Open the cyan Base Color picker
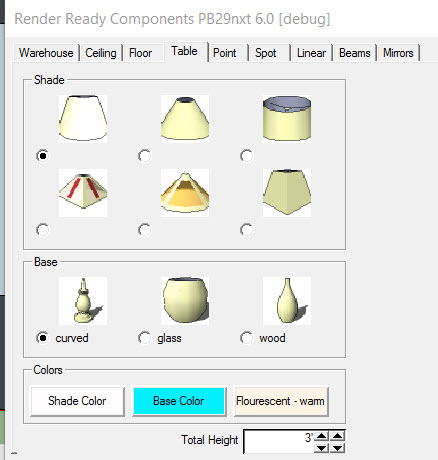438x460 pixels. tap(179, 401)
